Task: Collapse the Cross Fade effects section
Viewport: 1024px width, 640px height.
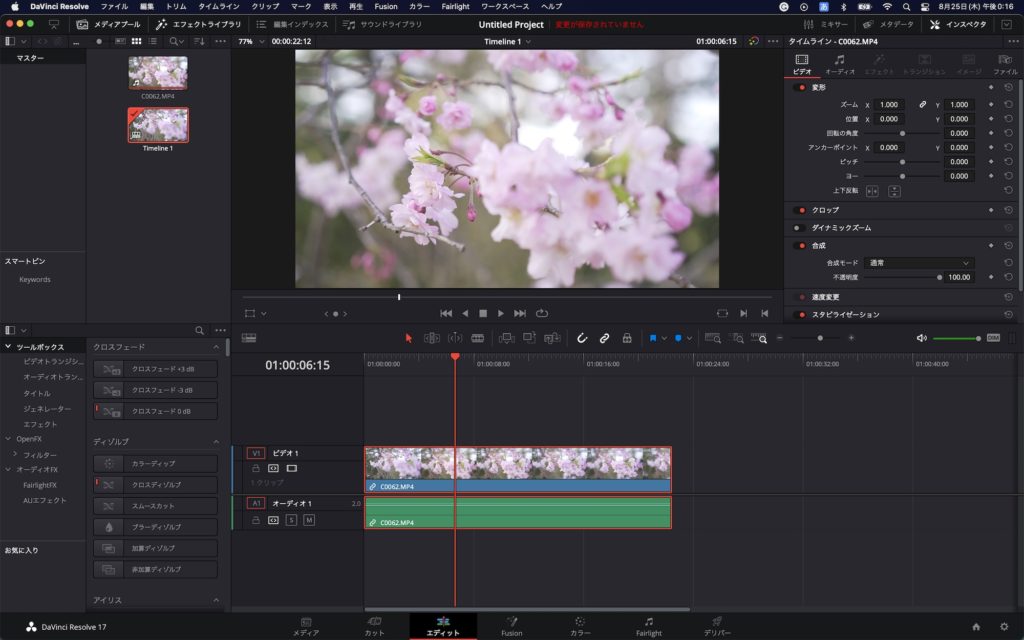Action: [x=217, y=346]
